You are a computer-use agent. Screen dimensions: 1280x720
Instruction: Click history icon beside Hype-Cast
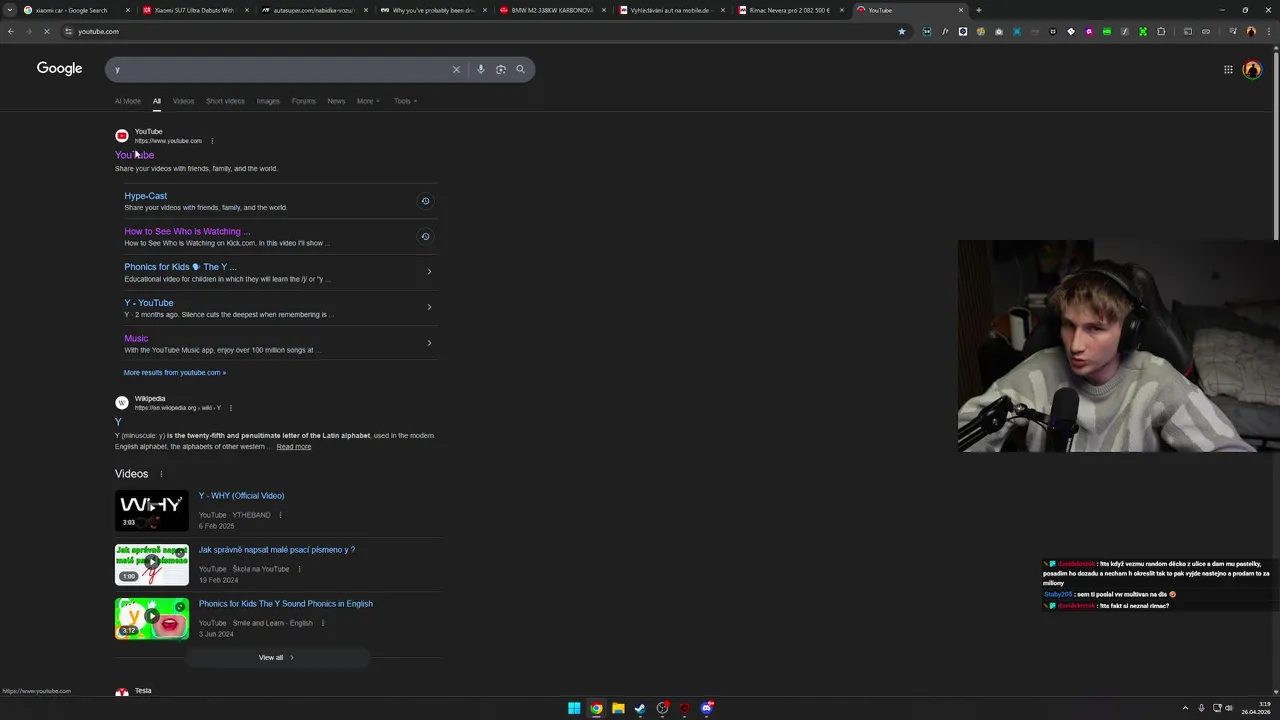[425, 201]
